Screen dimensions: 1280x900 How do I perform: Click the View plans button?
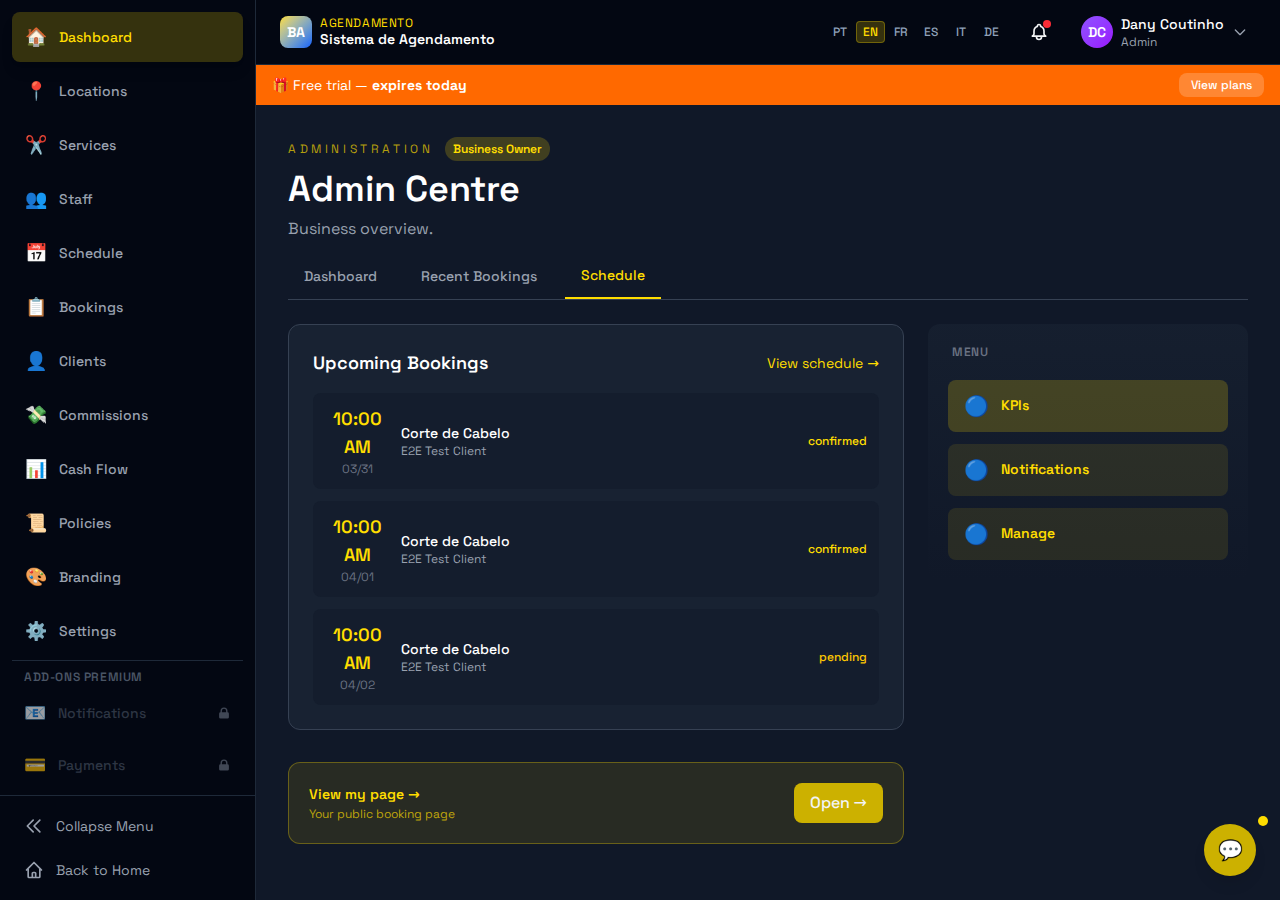pos(1221,85)
